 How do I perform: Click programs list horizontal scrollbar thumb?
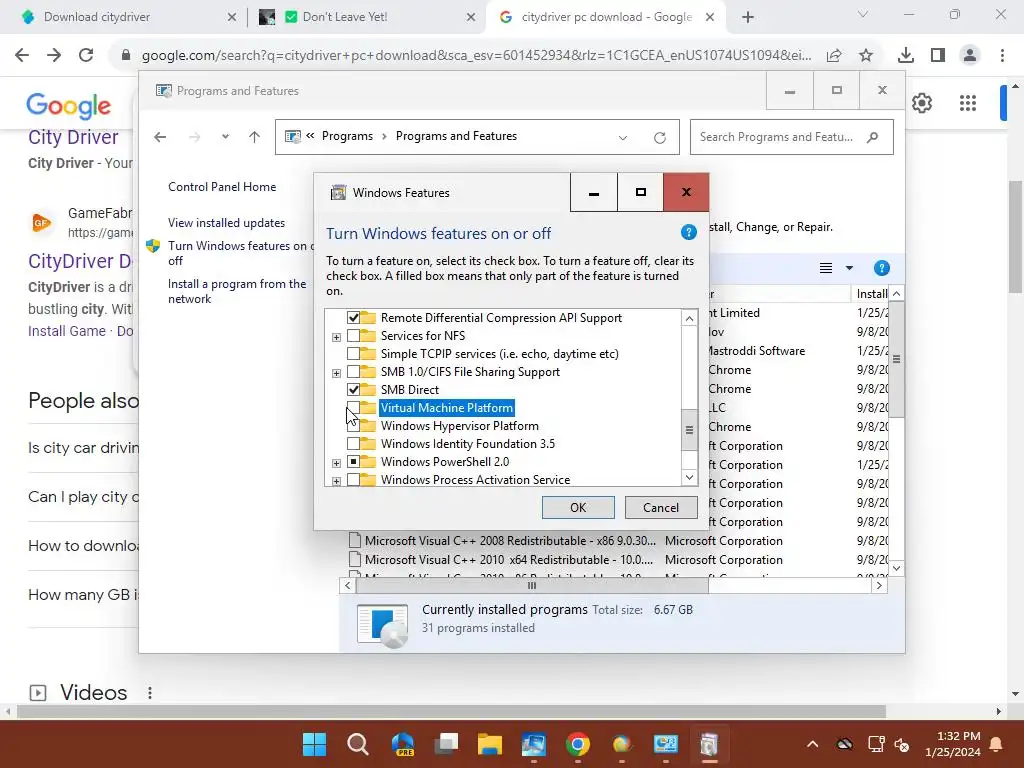(532, 586)
